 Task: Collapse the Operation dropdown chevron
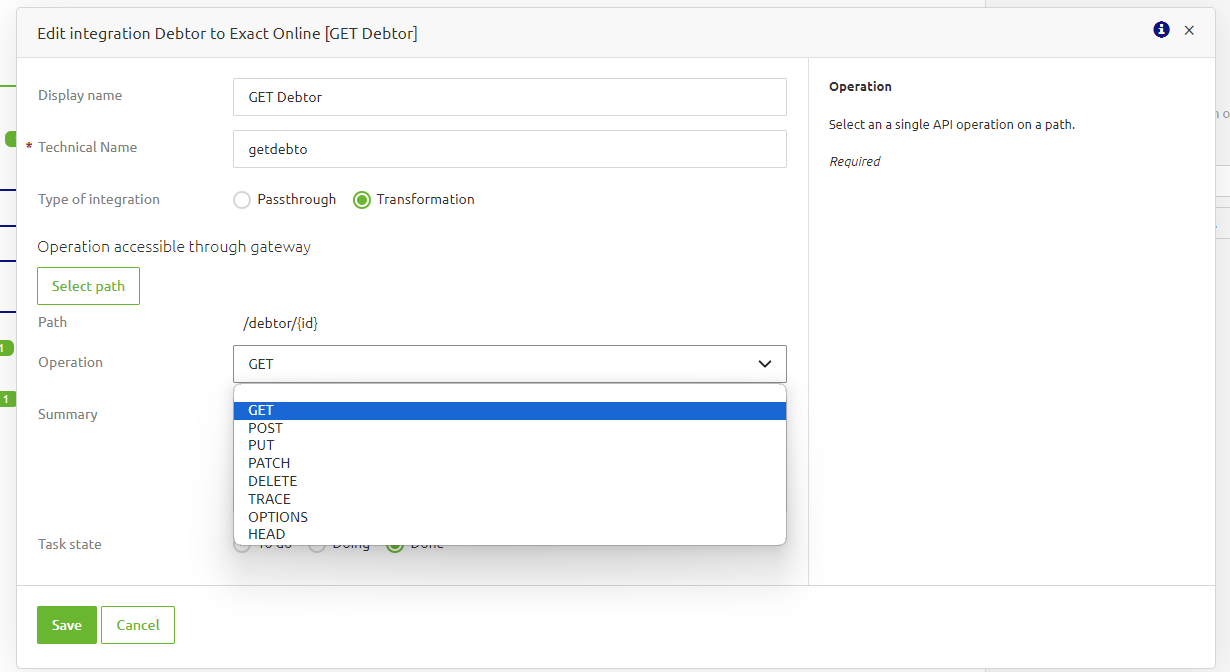point(764,364)
